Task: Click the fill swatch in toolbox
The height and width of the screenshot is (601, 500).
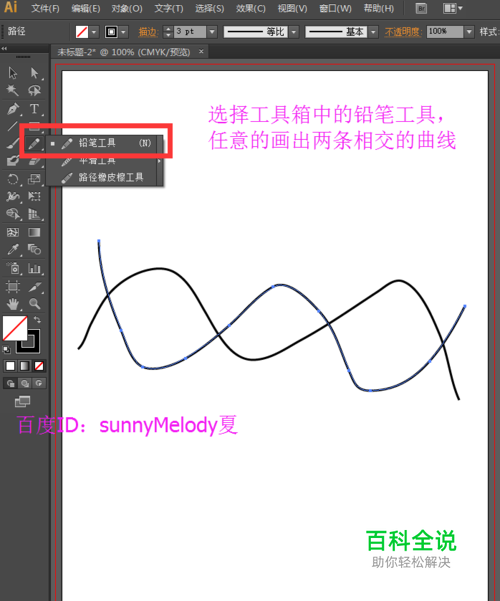Action: [x=15, y=328]
